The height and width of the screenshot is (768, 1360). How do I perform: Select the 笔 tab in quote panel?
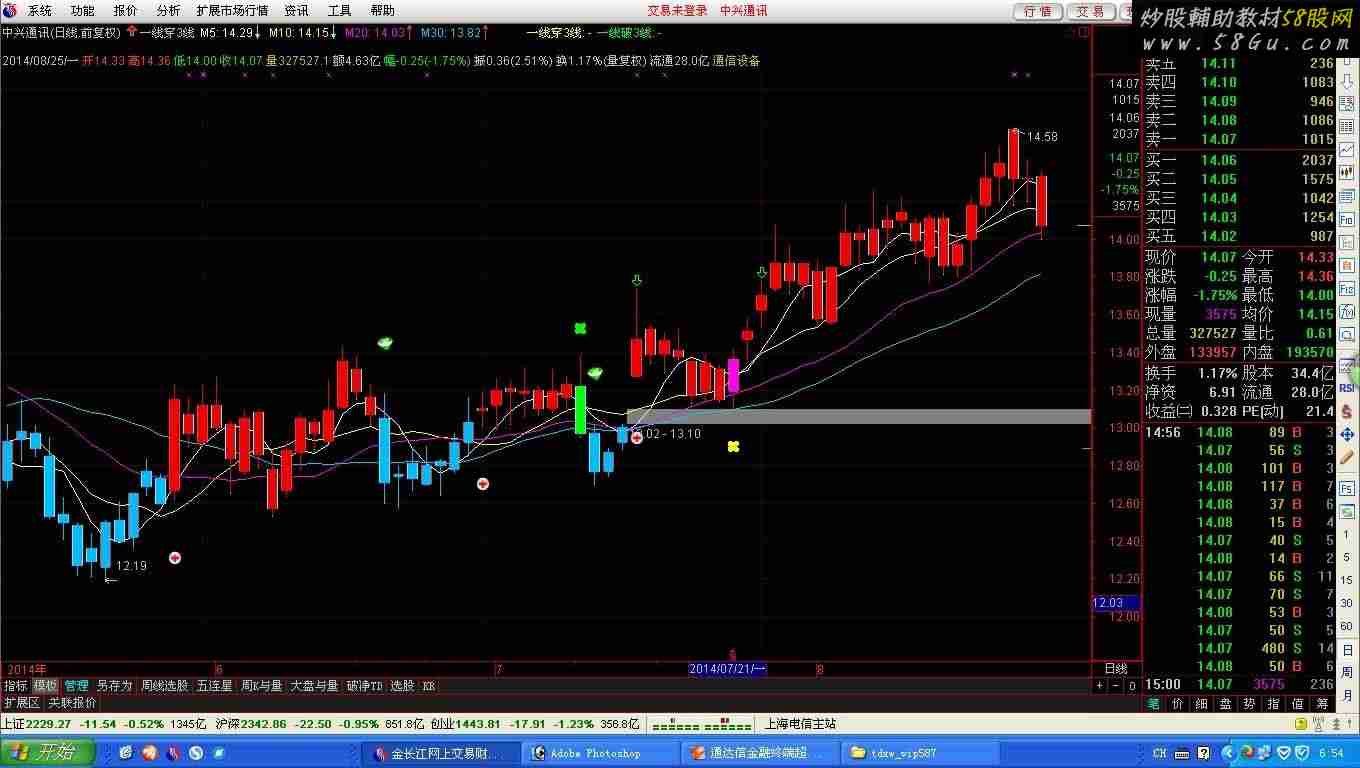[x=1153, y=703]
